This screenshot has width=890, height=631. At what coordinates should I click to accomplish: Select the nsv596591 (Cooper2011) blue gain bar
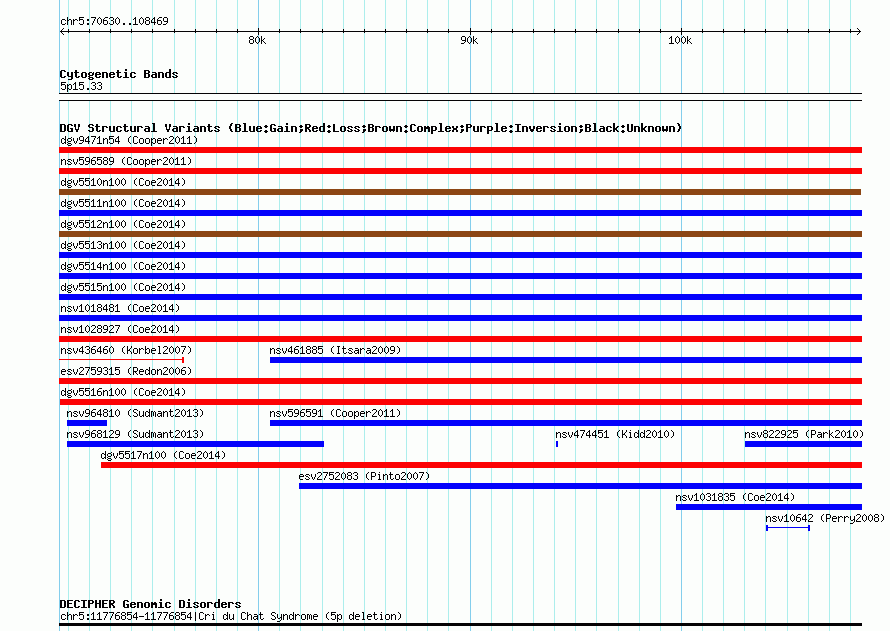click(566, 423)
